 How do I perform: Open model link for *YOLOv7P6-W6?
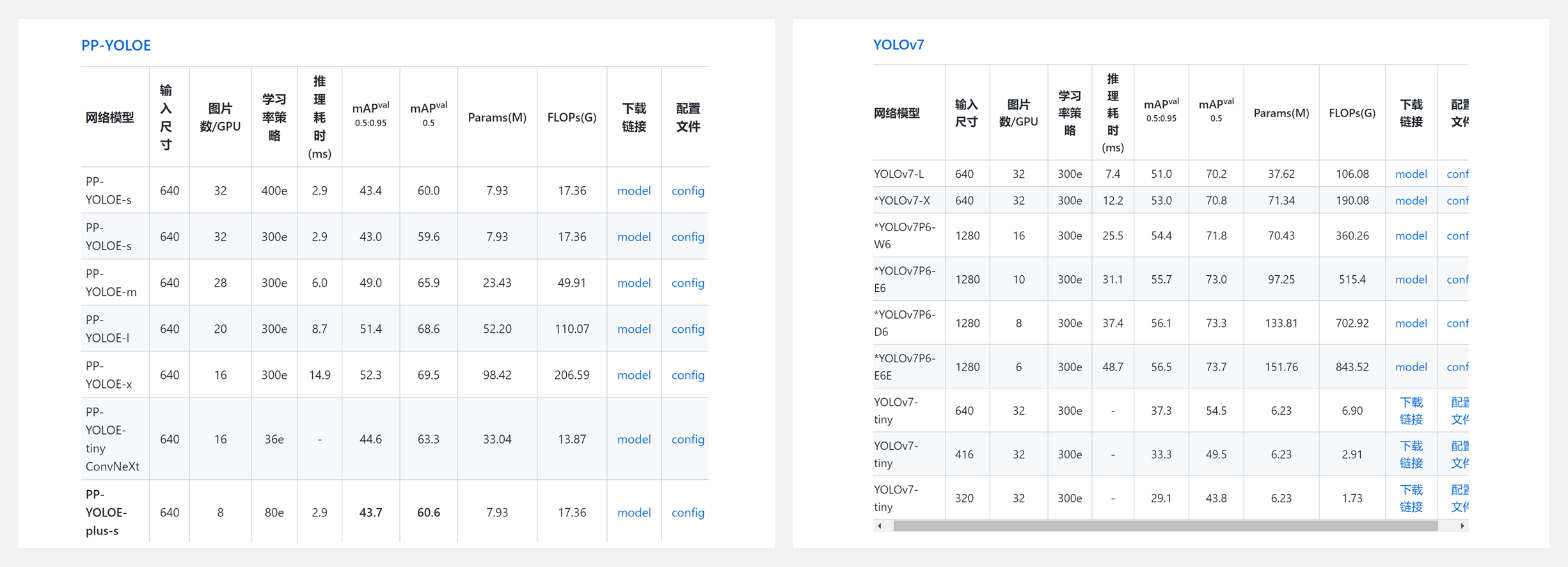pos(1411,236)
